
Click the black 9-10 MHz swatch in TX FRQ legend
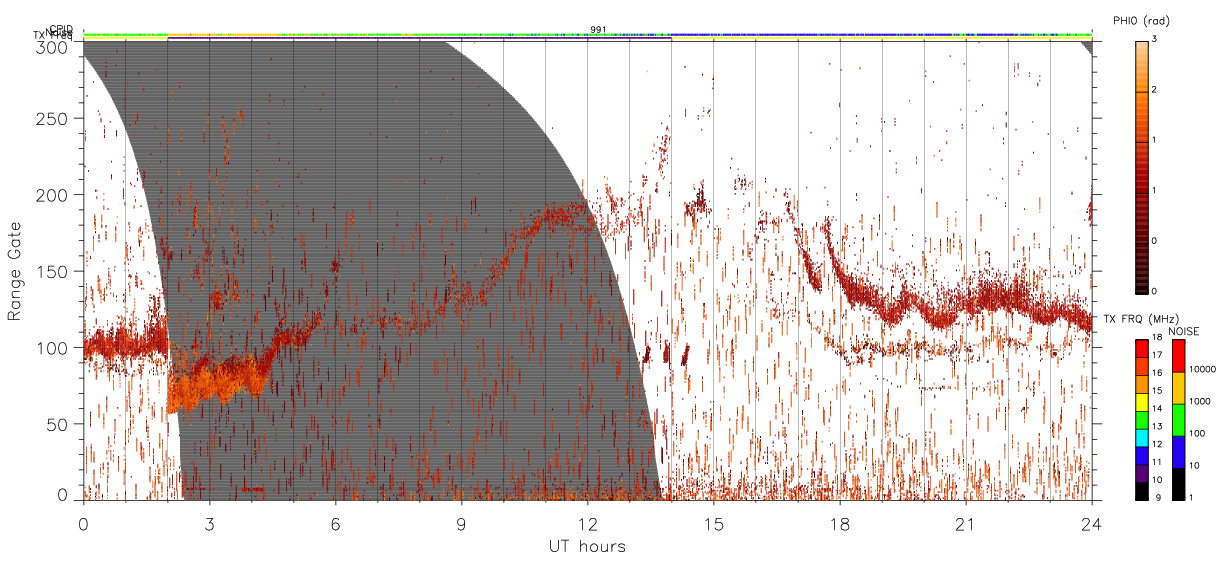(x=1141, y=490)
